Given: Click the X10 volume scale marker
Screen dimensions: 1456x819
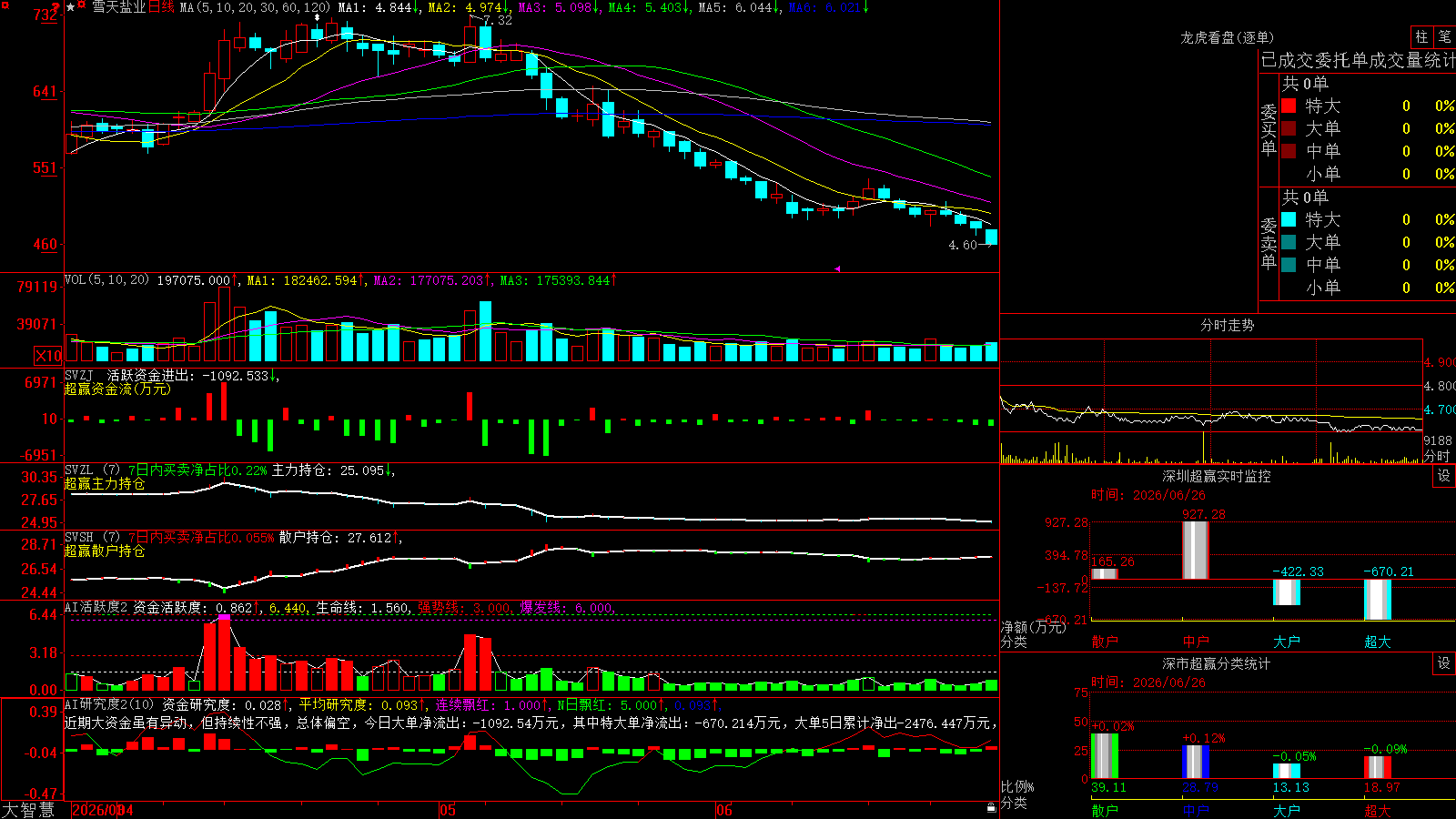Looking at the screenshot, I should pyautogui.click(x=48, y=356).
